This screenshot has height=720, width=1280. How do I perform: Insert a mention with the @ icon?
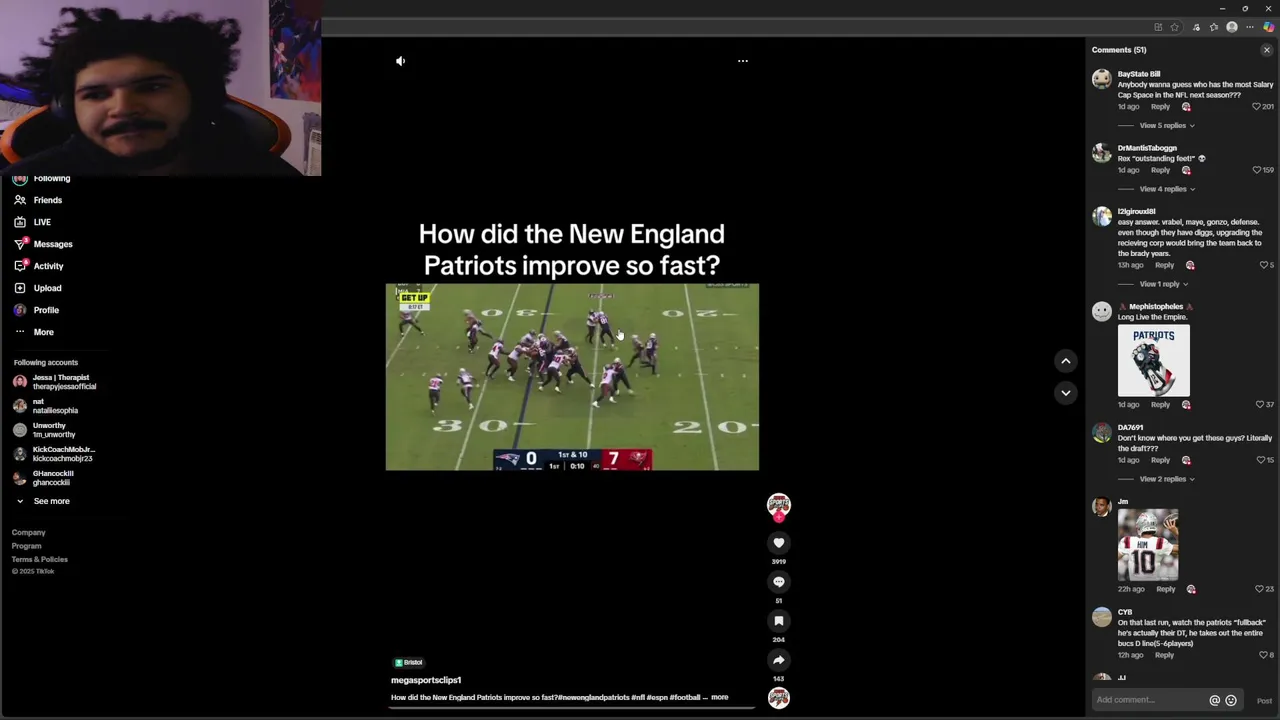click(x=1215, y=701)
